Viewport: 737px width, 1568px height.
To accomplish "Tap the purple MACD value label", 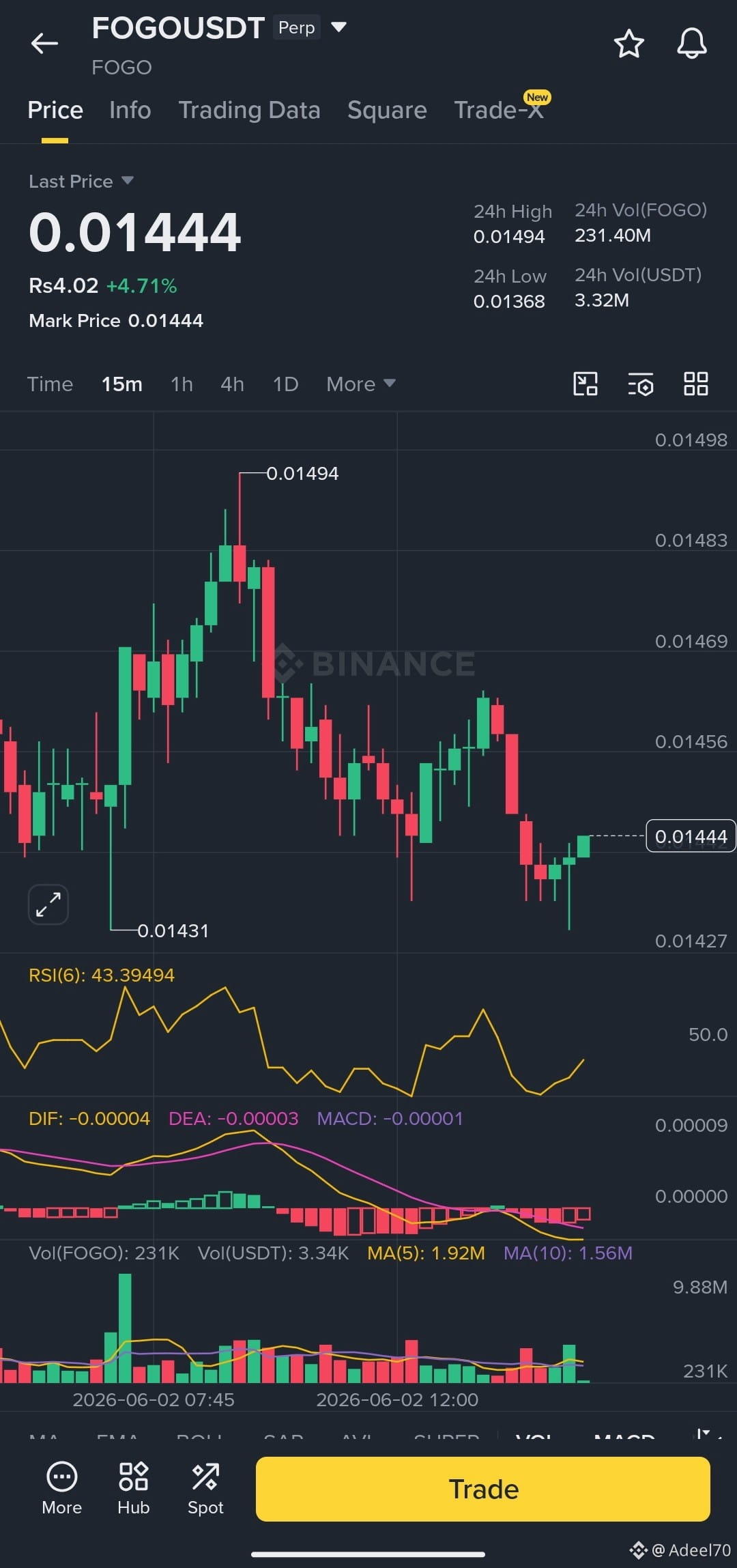I will (390, 1119).
